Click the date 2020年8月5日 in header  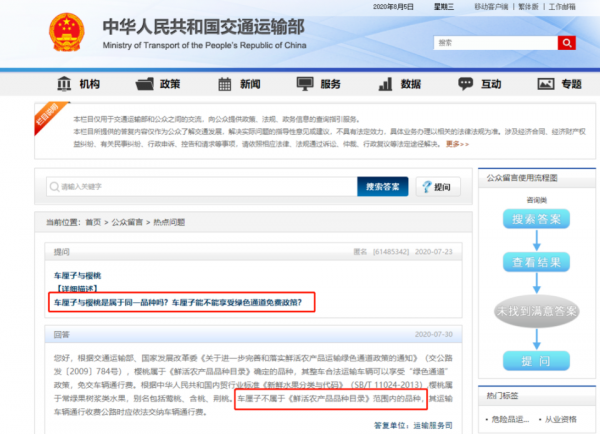tap(393, 7)
